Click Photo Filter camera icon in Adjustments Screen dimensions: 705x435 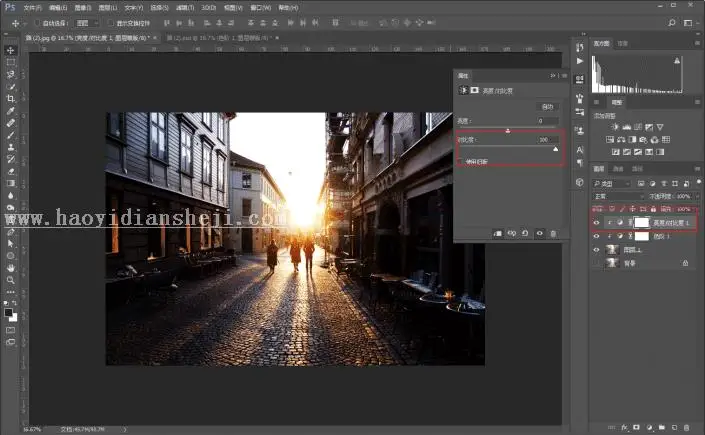pos(643,139)
